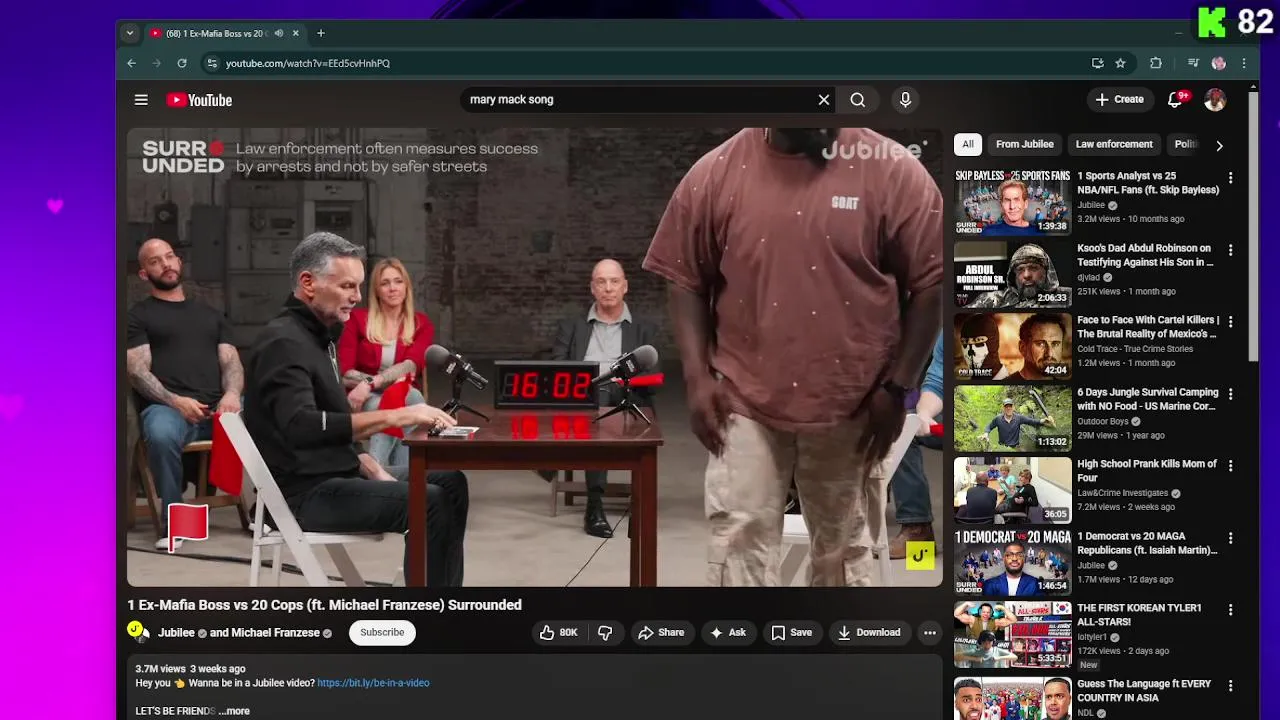The image size is (1280, 720).
Task: Reload the page with refresh icon
Action: coord(182,63)
